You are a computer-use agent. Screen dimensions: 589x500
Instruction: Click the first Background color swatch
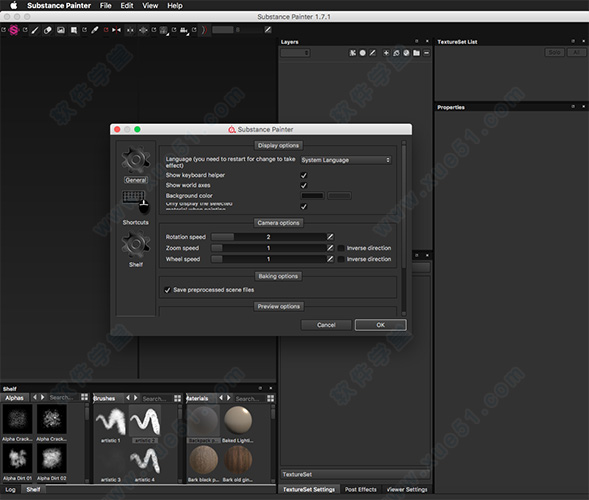312,196
